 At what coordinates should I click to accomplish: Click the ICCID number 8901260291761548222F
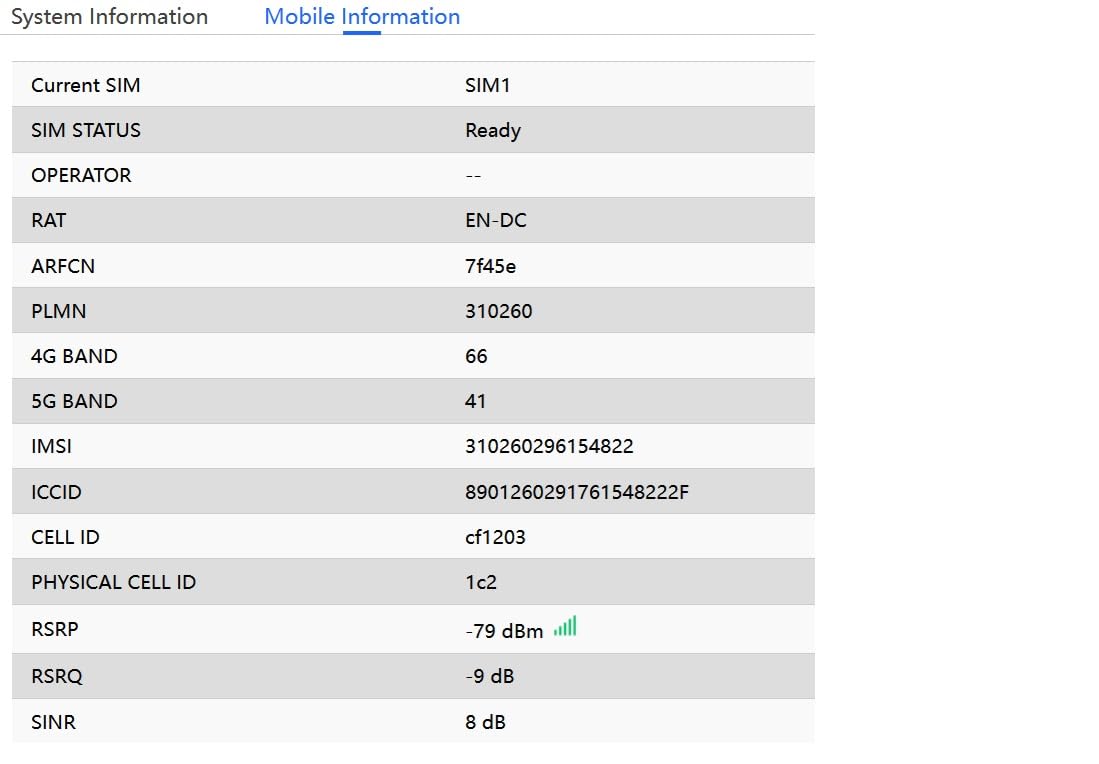click(x=577, y=492)
